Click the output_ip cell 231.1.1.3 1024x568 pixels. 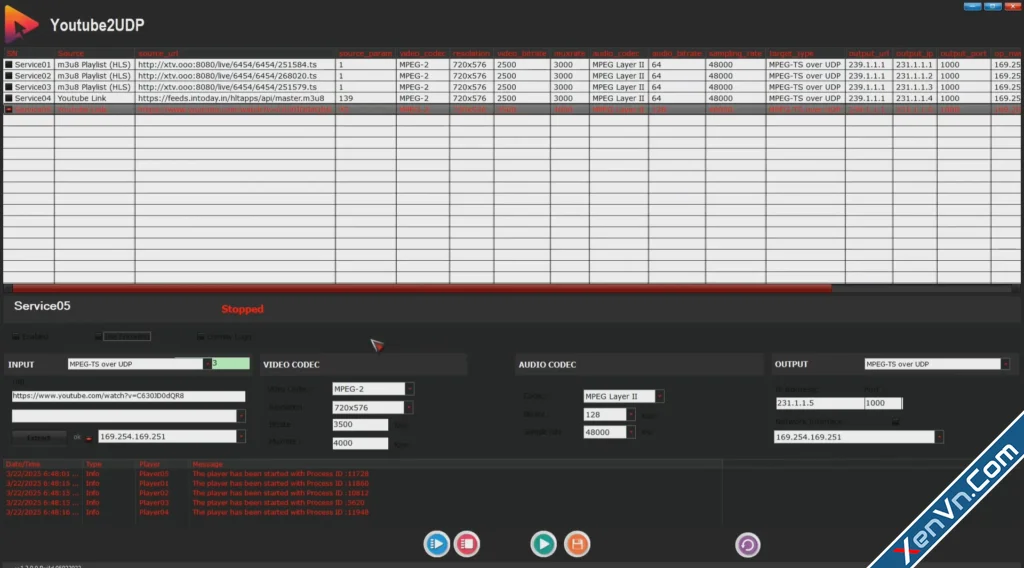pos(914,87)
